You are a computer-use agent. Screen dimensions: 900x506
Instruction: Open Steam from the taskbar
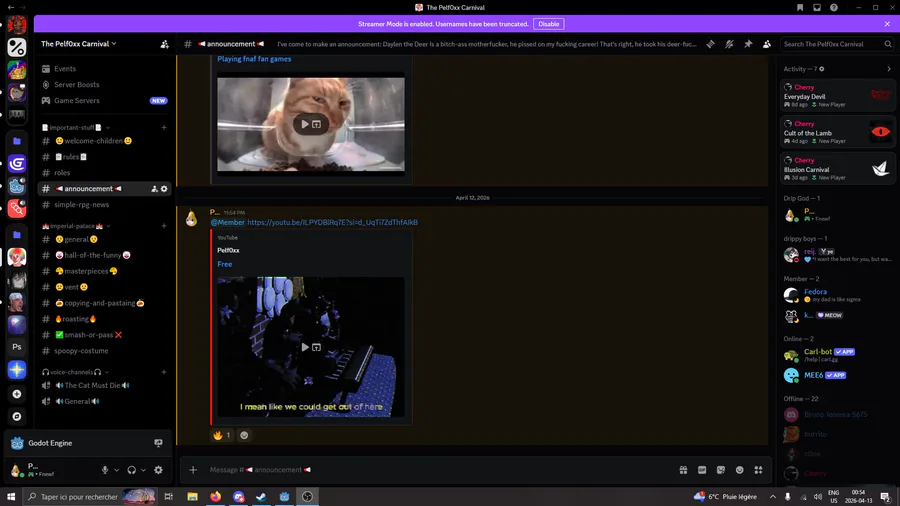[x=261, y=497]
